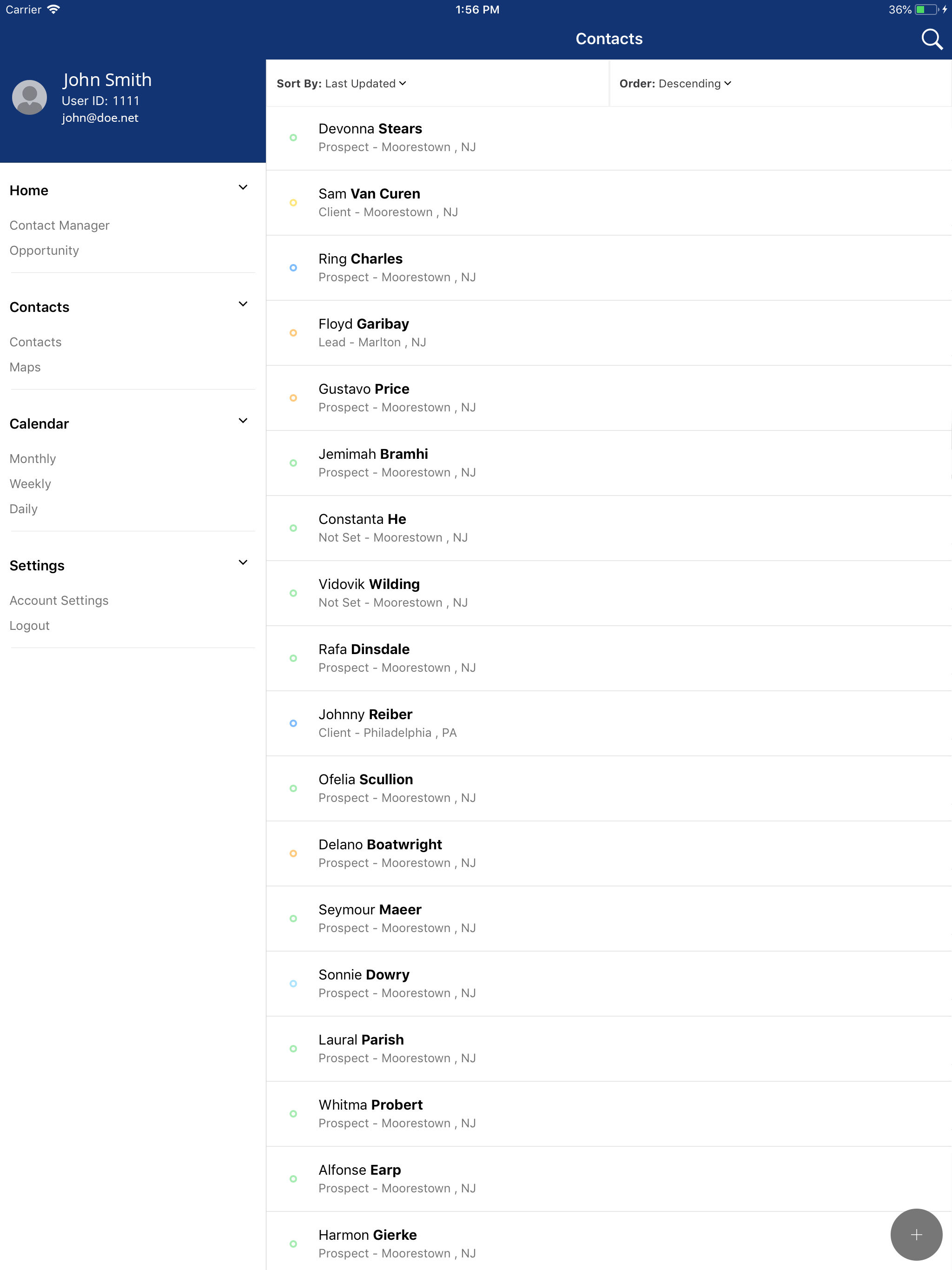
Task: Click the status circle for Seymour Maeer
Action: click(293, 919)
